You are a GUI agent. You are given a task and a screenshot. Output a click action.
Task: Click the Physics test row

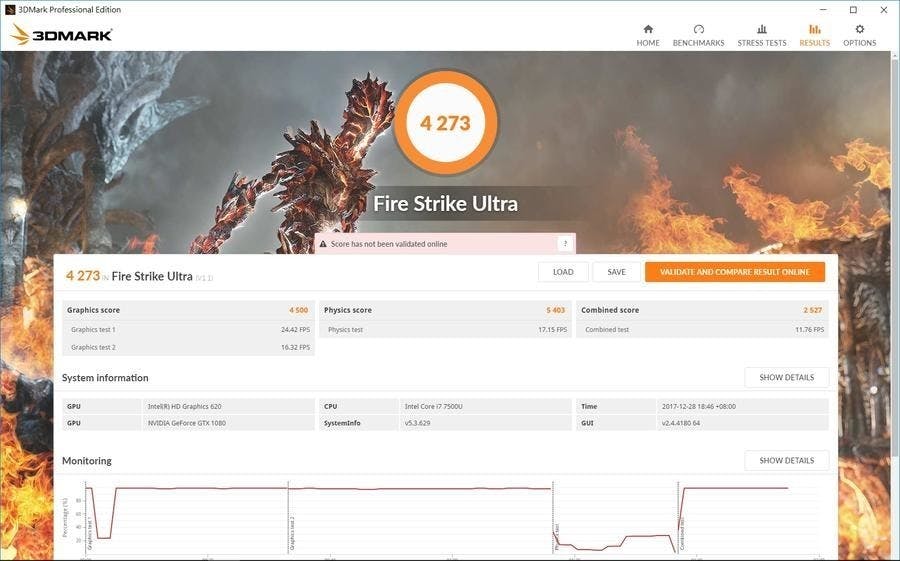click(445, 330)
